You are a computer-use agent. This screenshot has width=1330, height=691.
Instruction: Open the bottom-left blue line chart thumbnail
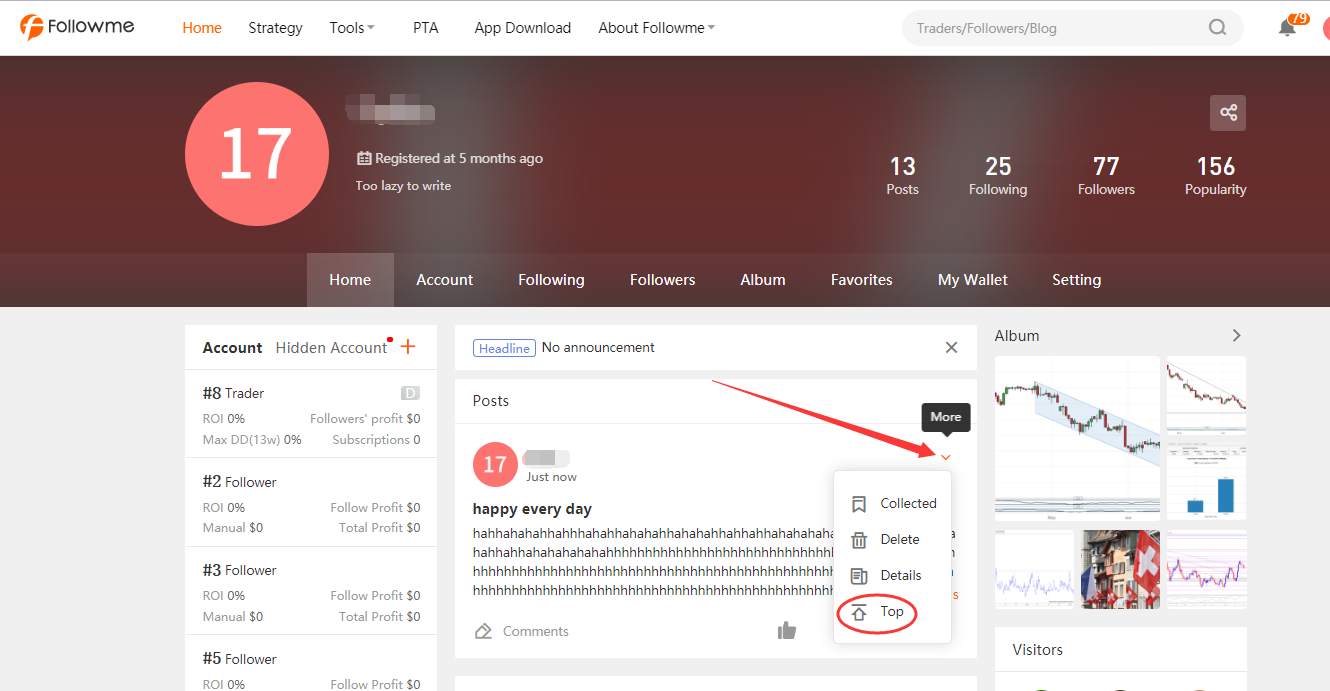tap(1034, 569)
